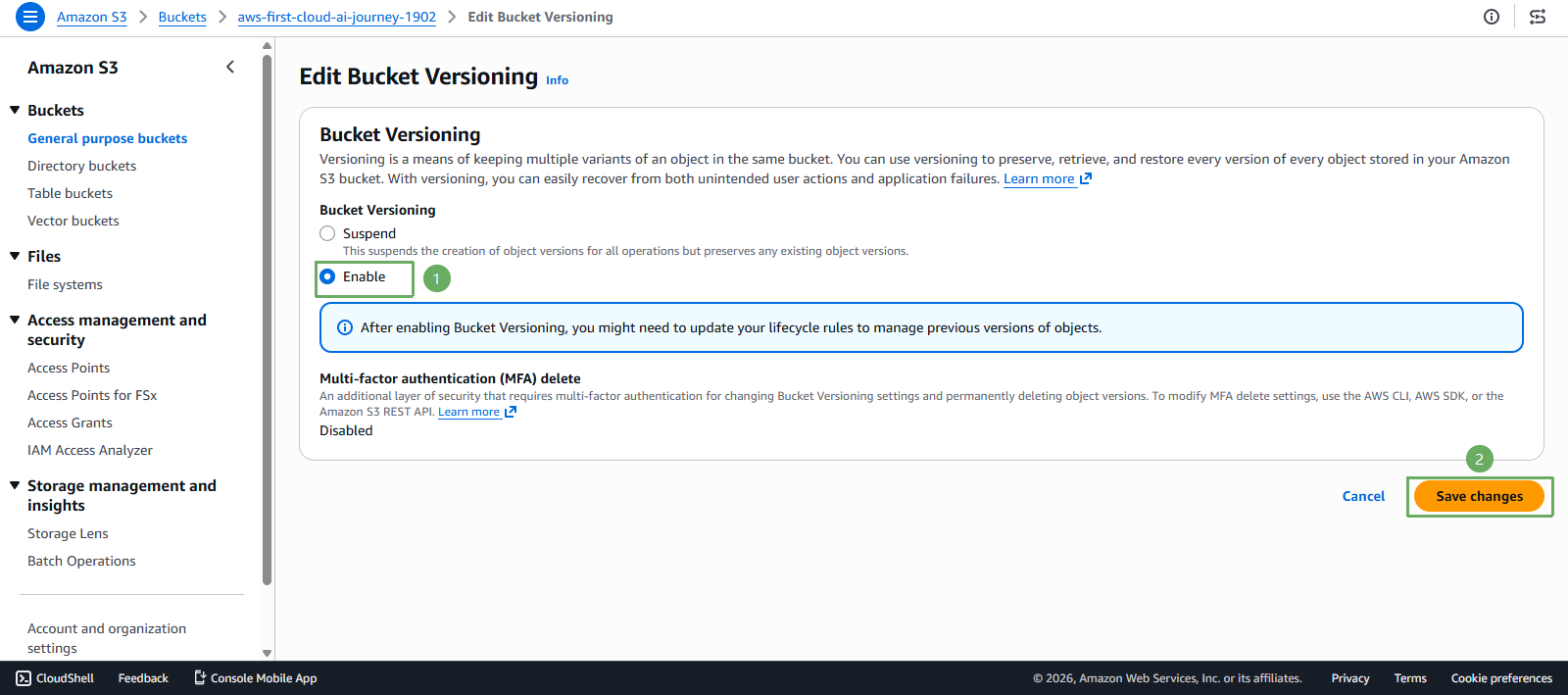Open Directory buckets
This screenshot has width=1568, height=695.
(82, 166)
